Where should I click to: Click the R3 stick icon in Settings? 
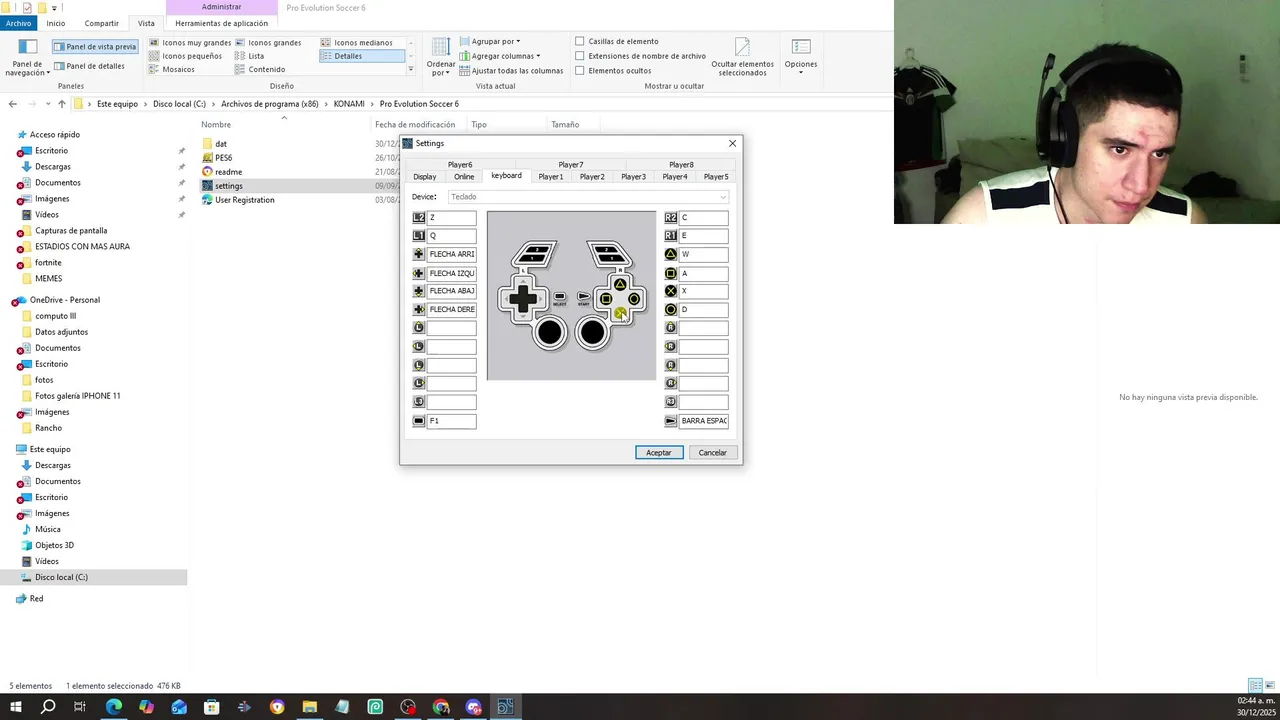[x=671, y=402]
